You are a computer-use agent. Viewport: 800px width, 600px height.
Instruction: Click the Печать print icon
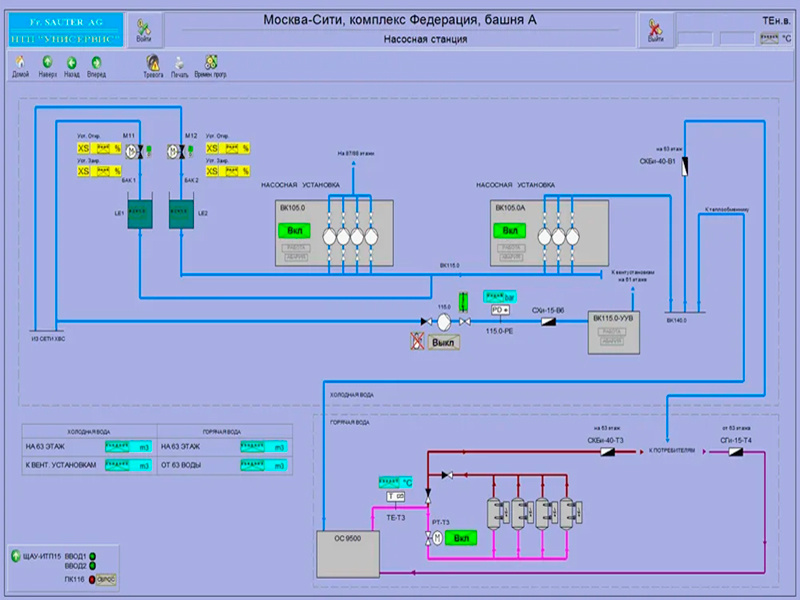180,63
